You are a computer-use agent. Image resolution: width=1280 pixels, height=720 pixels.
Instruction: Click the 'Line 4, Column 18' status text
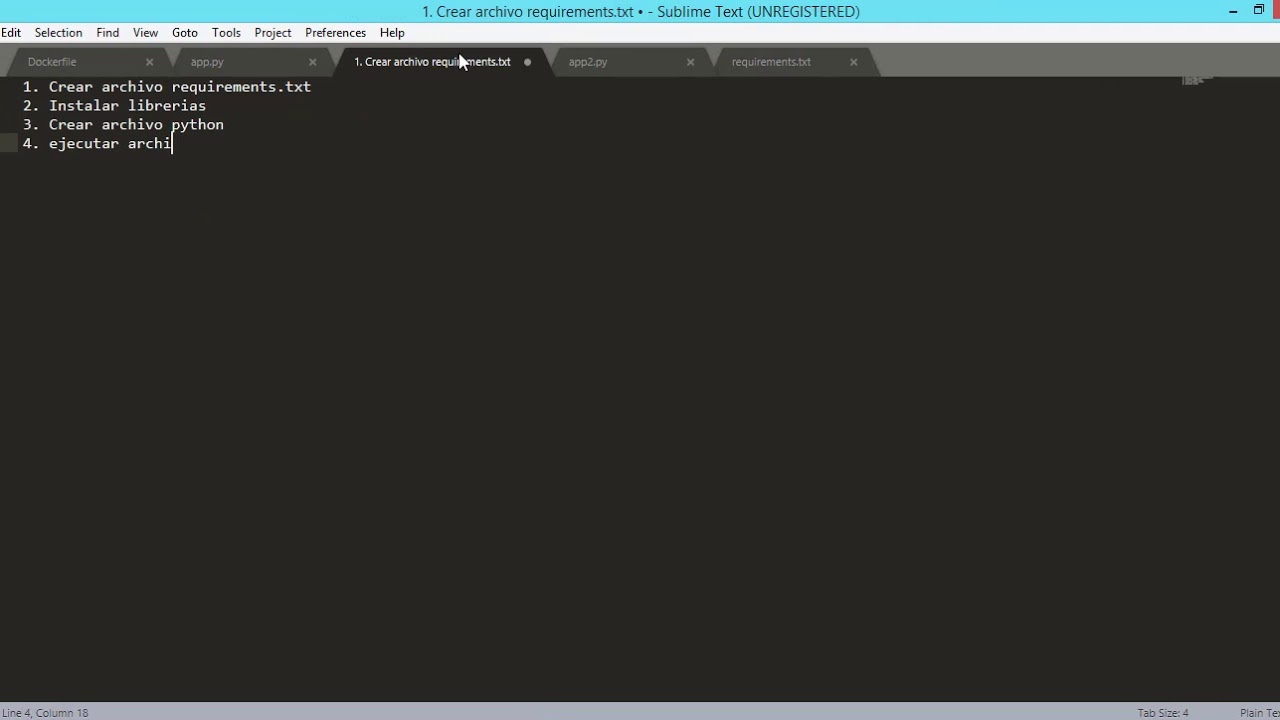[46, 712]
